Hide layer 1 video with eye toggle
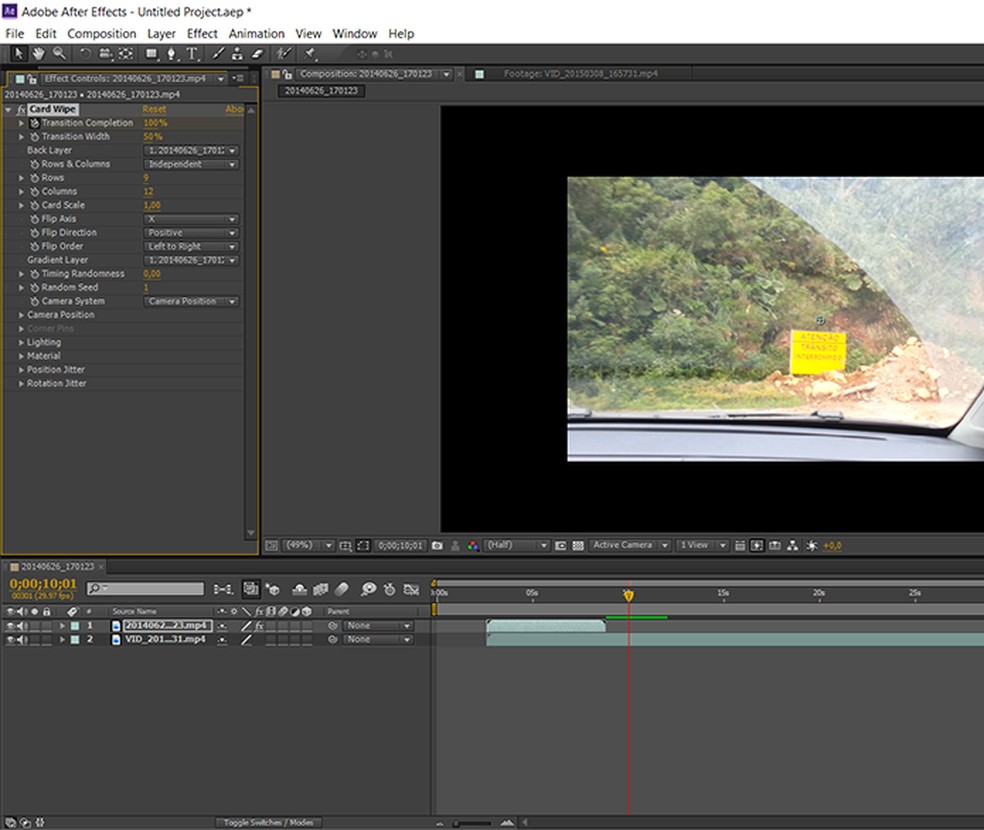This screenshot has width=984, height=830. pyautogui.click(x=11, y=626)
